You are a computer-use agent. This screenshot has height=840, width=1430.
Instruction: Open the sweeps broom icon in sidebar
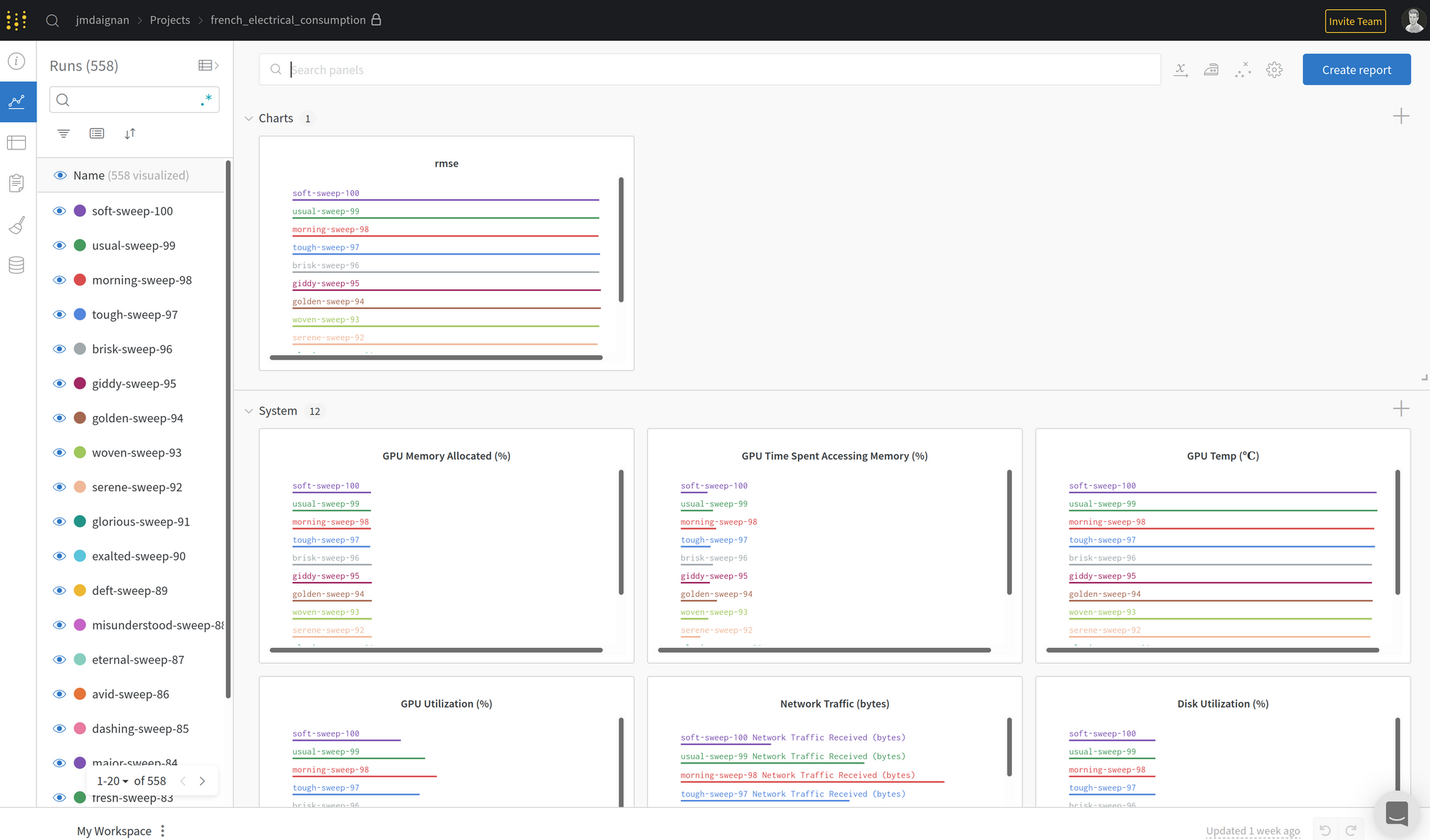tap(17, 224)
